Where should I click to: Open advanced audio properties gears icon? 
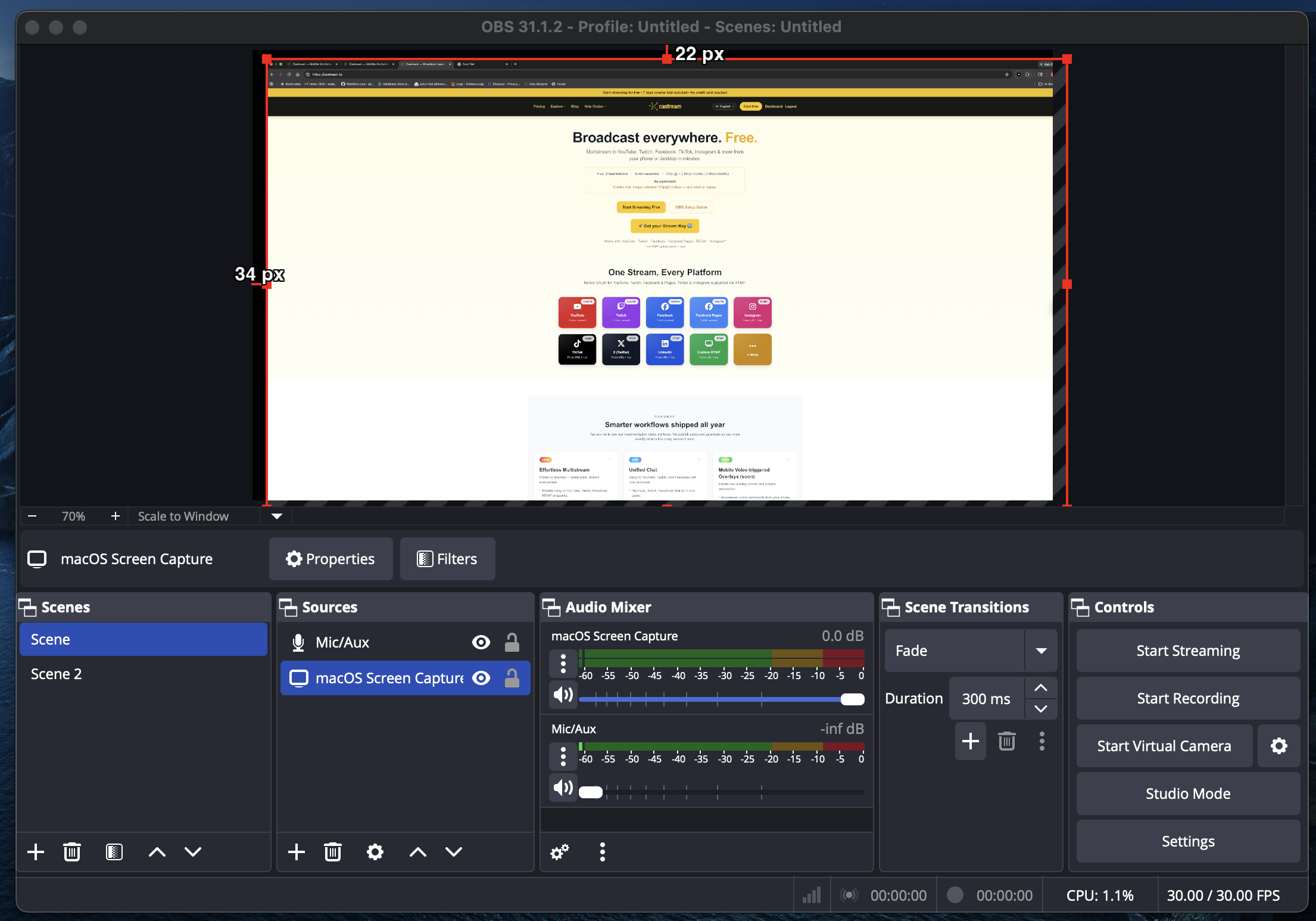(x=560, y=852)
